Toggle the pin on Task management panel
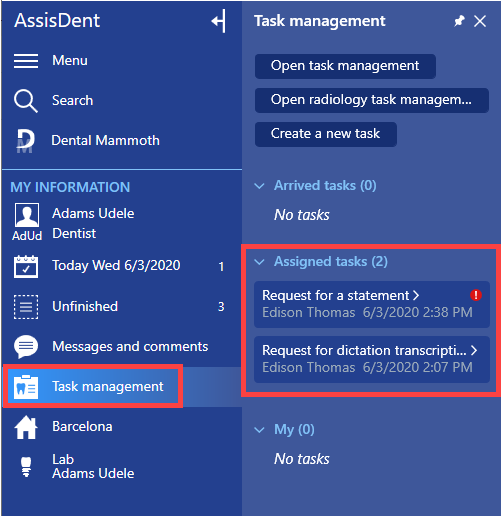501x516 pixels. (459, 21)
